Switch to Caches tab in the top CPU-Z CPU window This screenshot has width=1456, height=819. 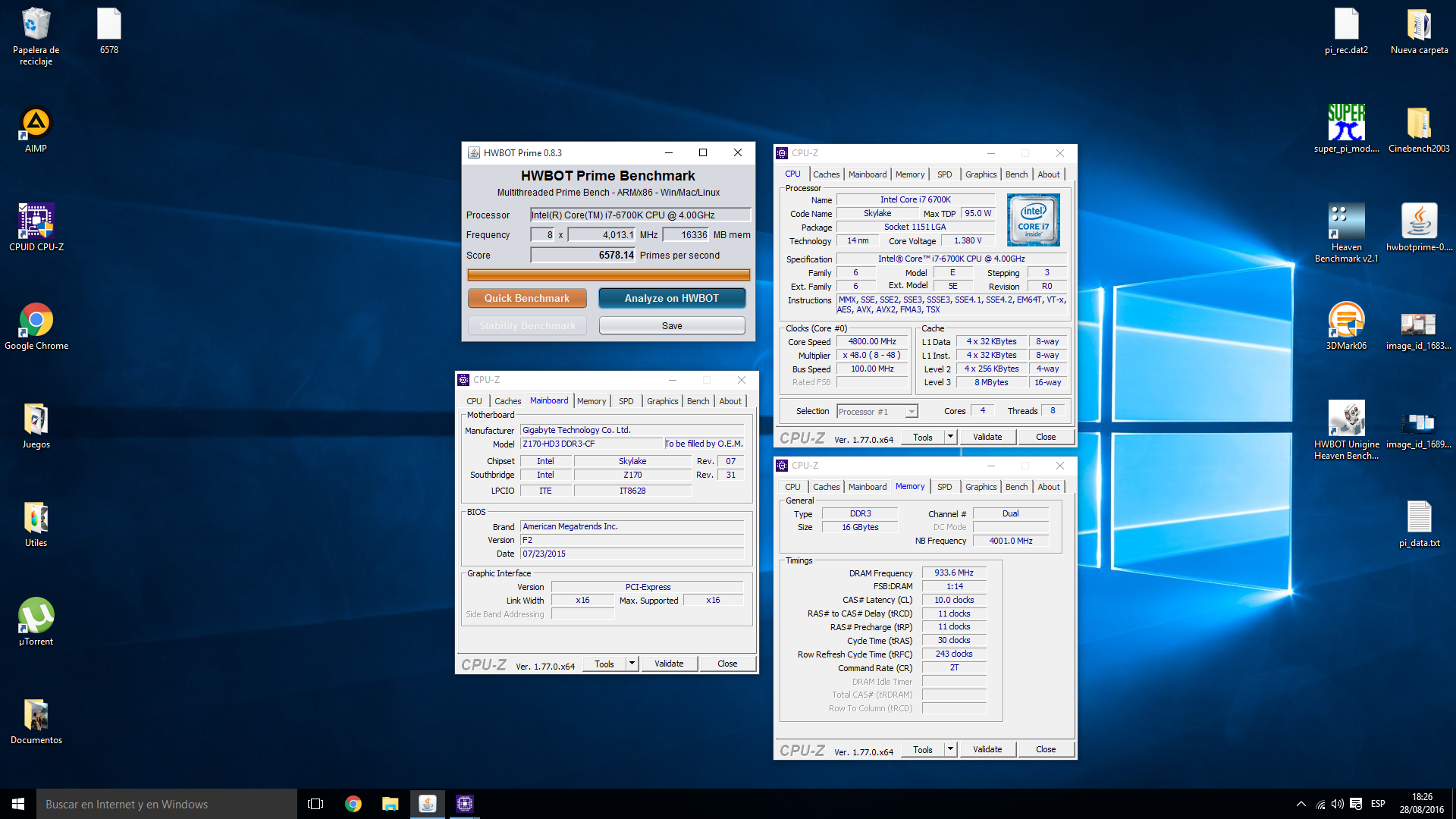(826, 174)
